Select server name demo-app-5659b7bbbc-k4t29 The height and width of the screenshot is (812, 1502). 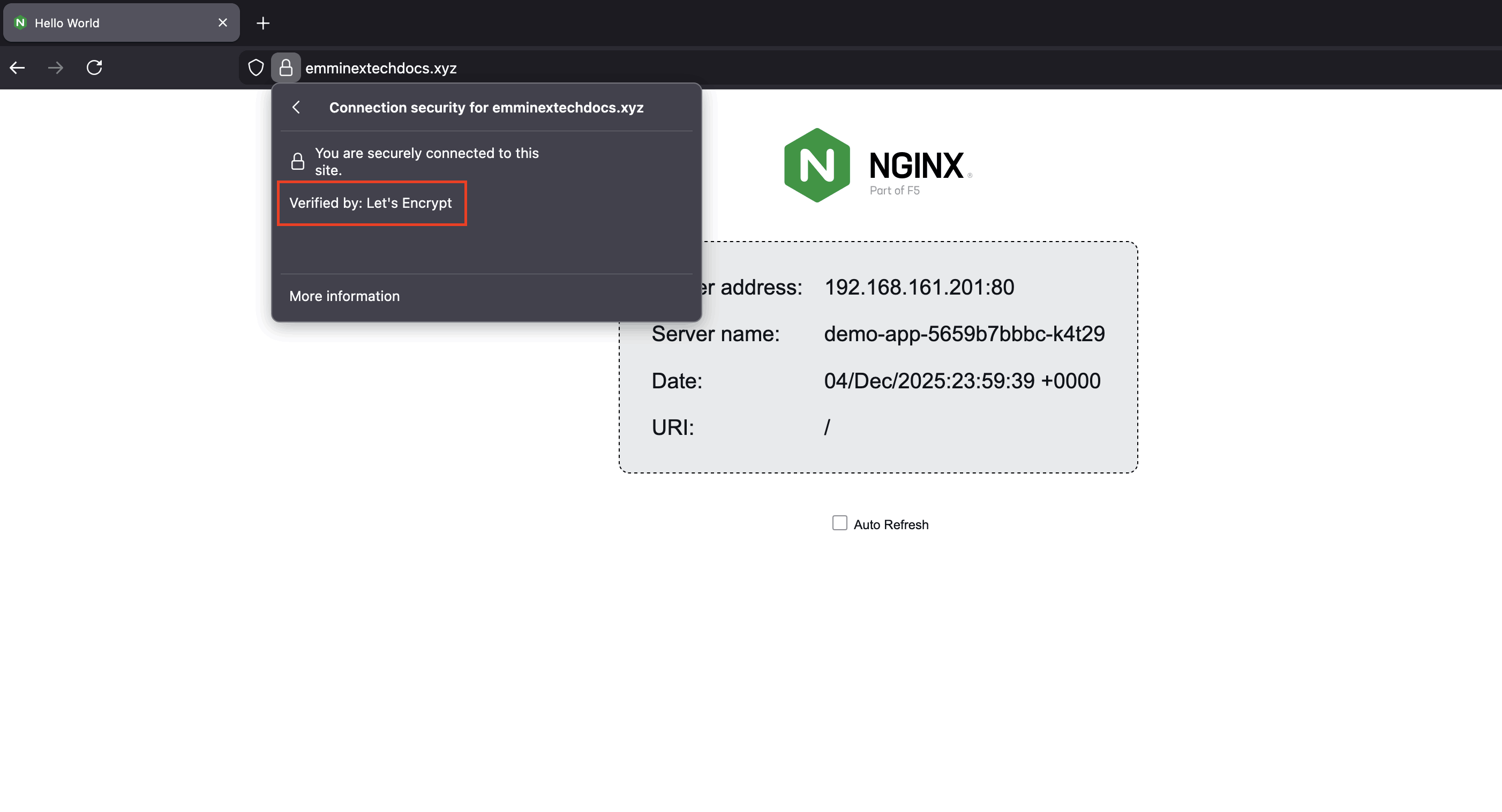[964, 334]
